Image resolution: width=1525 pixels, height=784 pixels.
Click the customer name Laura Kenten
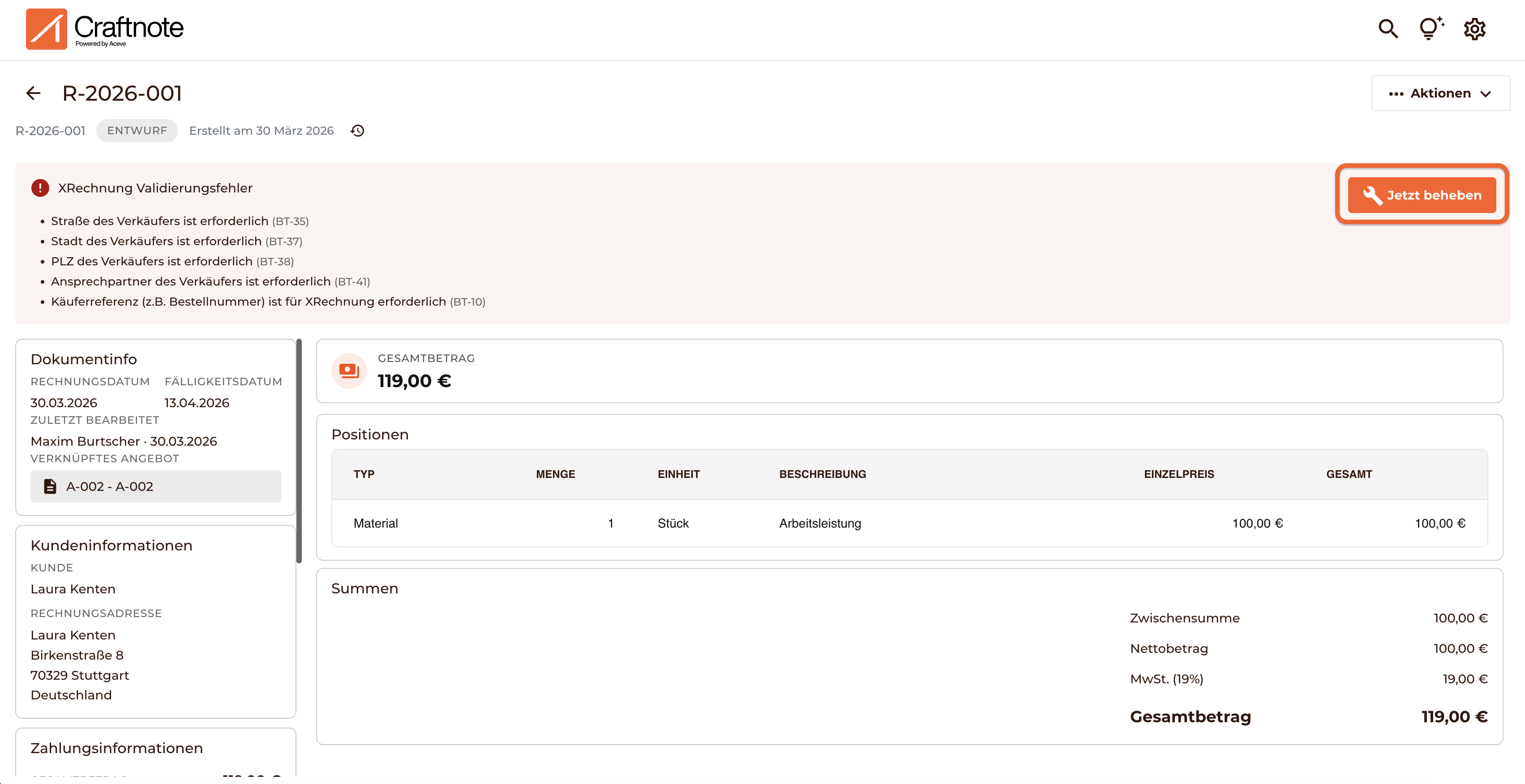(x=73, y=589)
